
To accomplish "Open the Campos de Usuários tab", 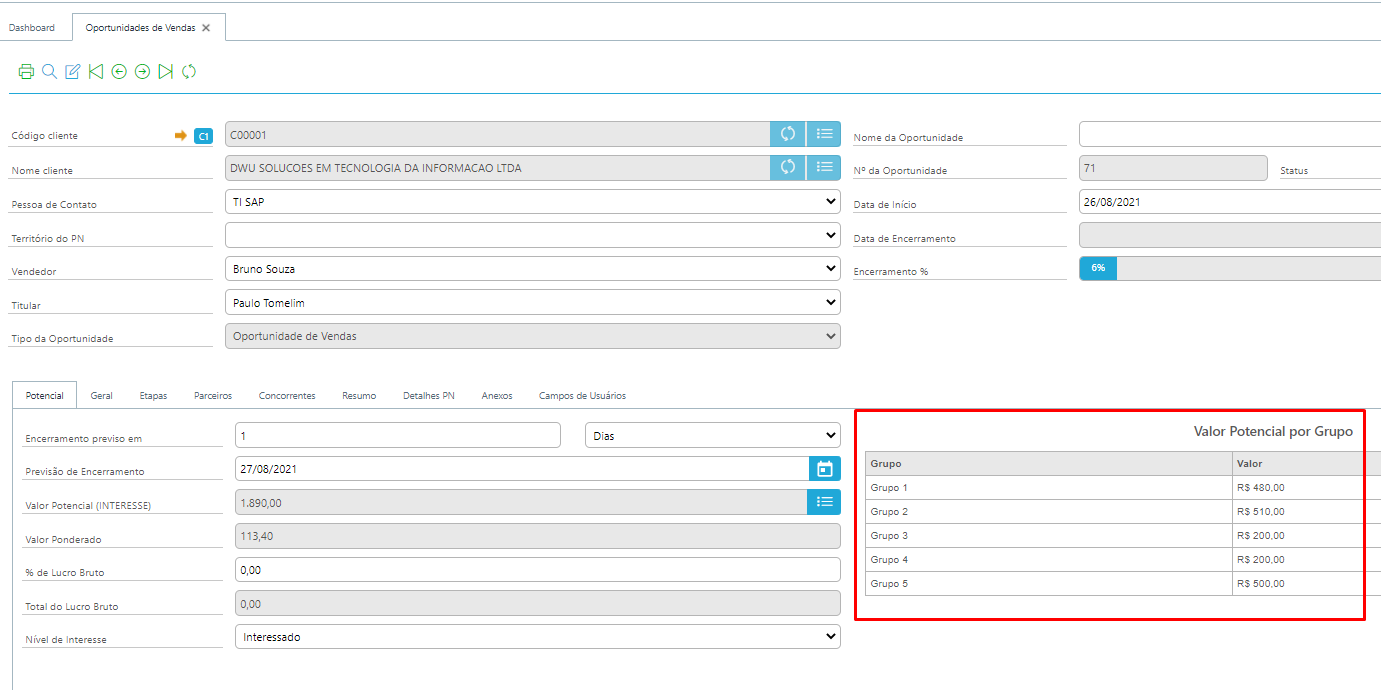I will [x=582, y=396].
